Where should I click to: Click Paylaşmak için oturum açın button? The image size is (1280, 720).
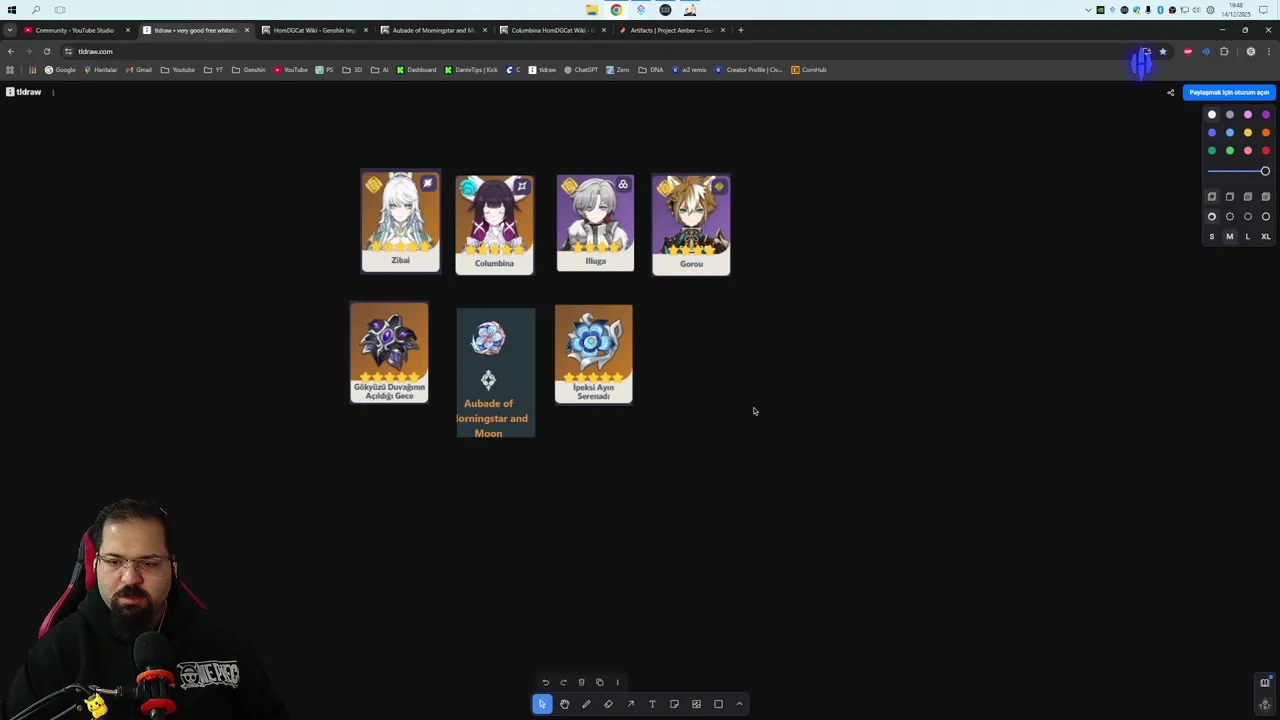point(1229,92)
